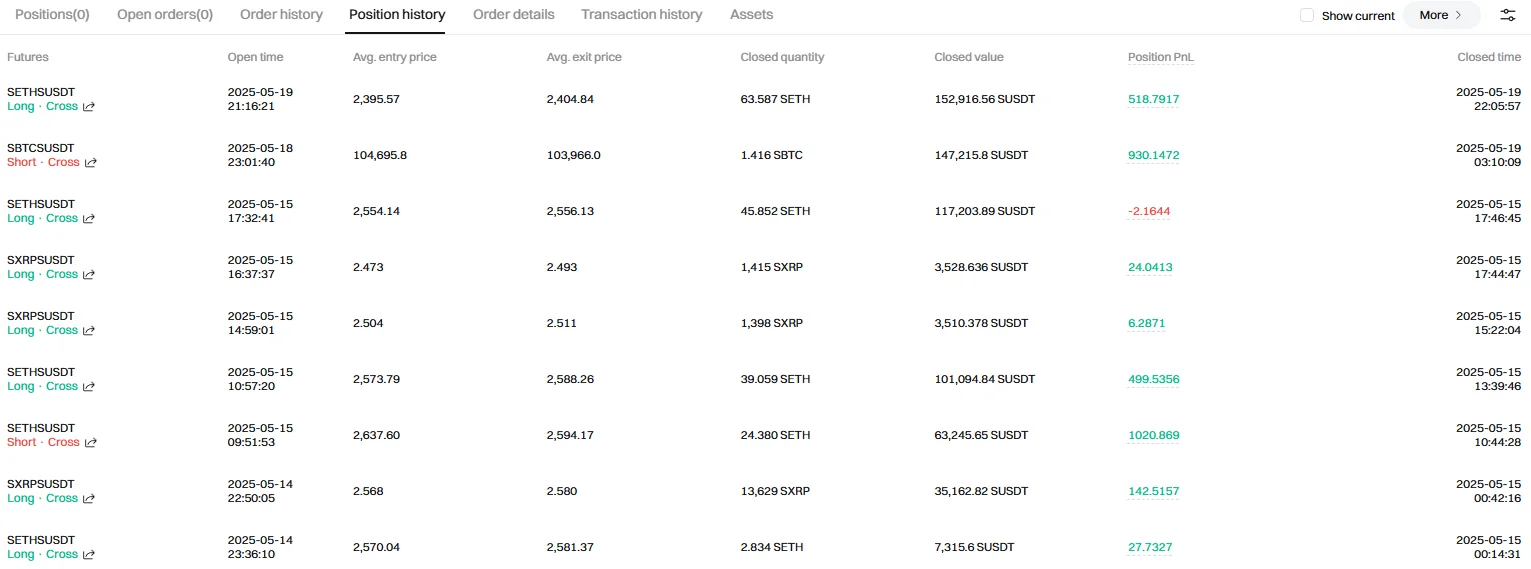This screenshot has height=569, width=1531.
Task: Open share icon for SXRPSUSDT 14:59:01 position
Action: pos(90,331)
